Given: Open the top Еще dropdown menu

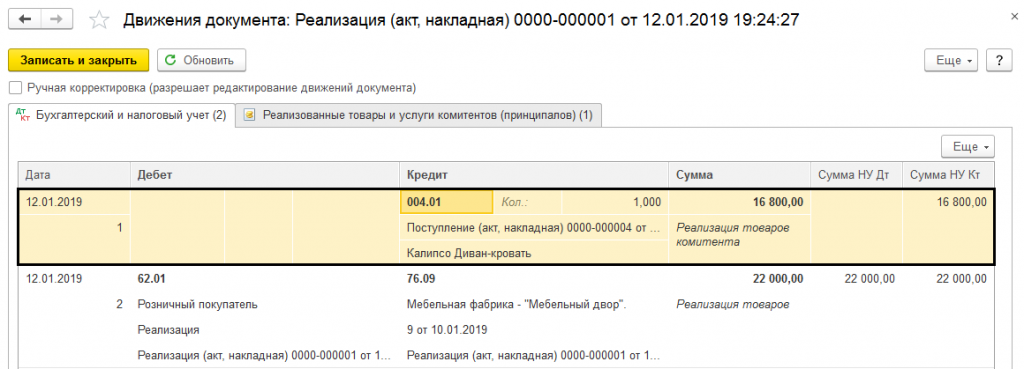Looking at the screenshot, I should (954, 60).
